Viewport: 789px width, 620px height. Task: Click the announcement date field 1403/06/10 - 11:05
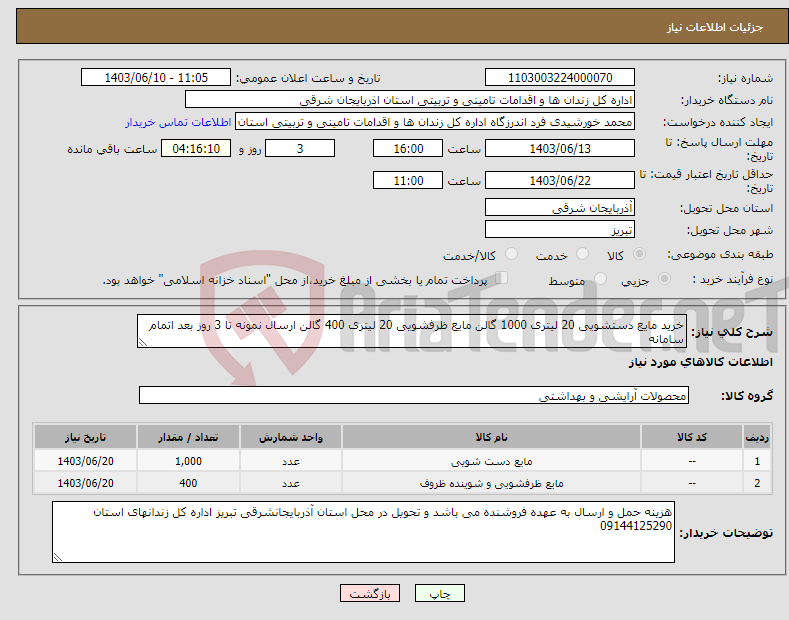[x=156, y=78]
